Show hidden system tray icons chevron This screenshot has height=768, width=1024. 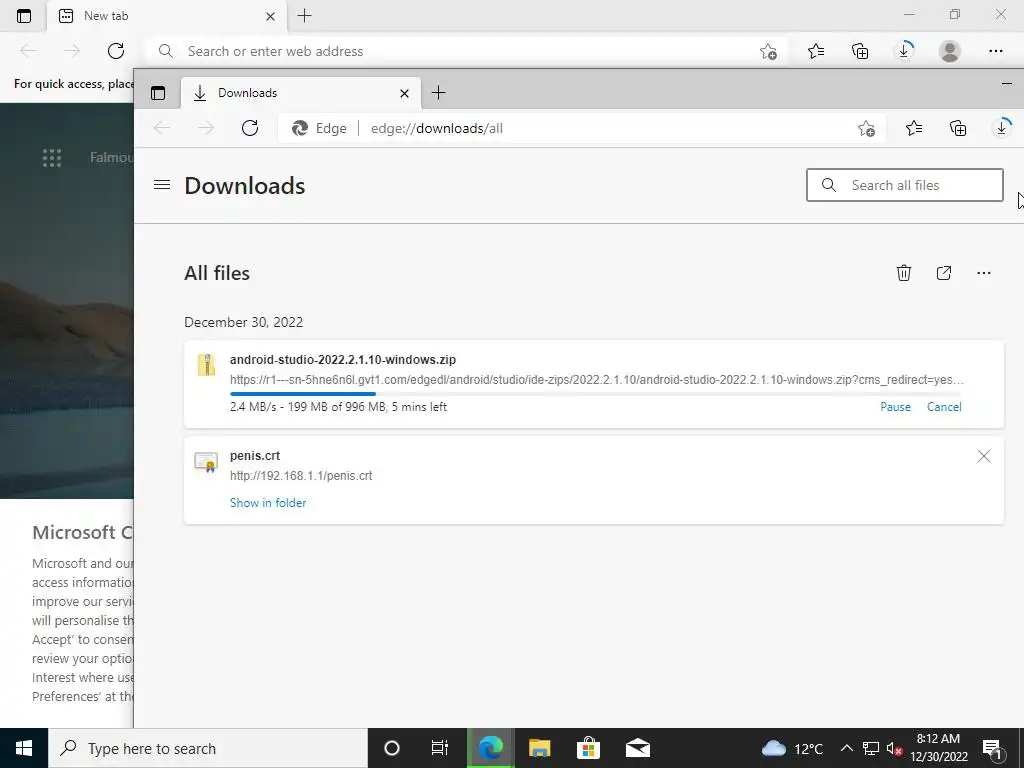[x=846, y=748]
